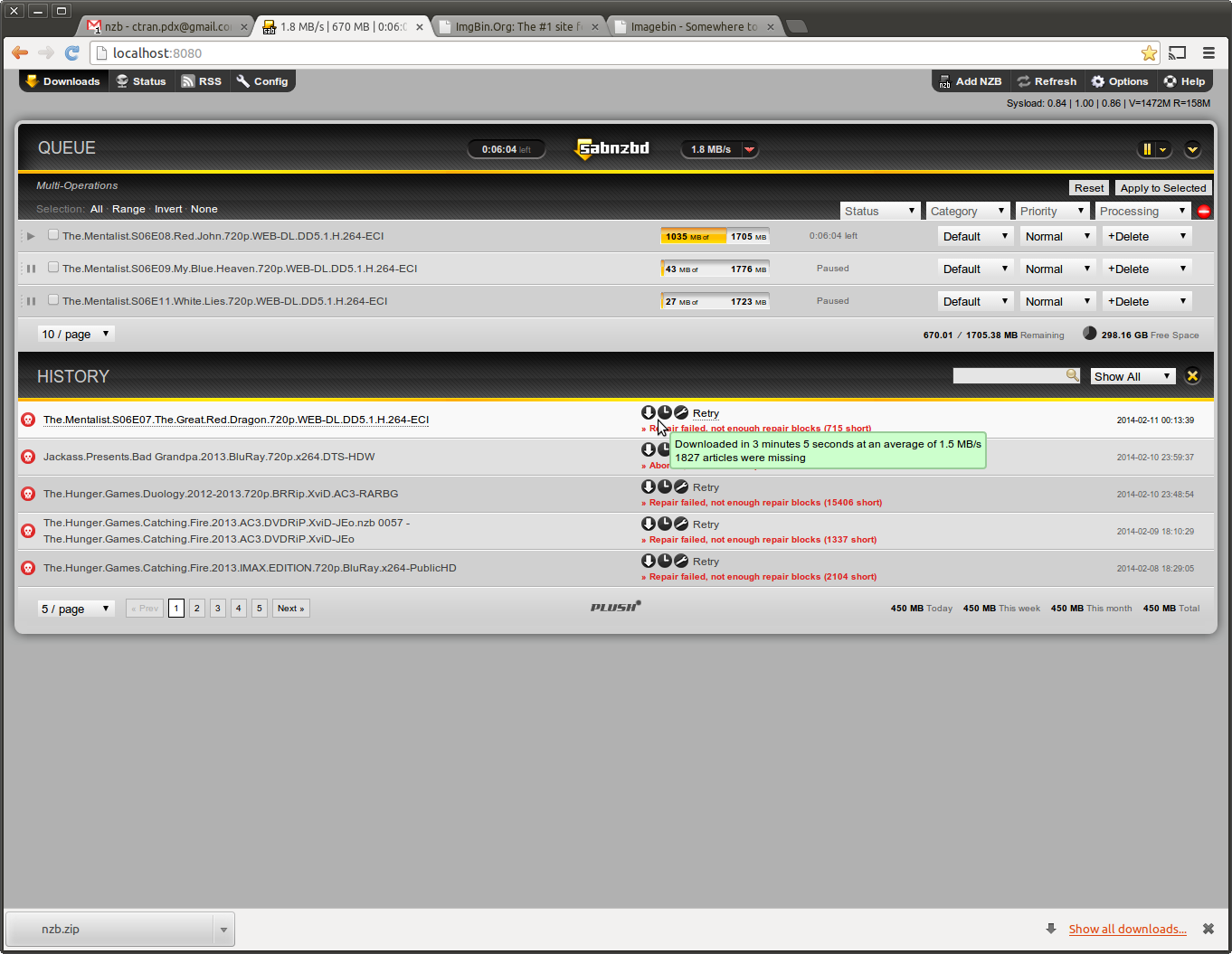Click Next » history page button
1232x954 pixels.
[x=290, y=609]
